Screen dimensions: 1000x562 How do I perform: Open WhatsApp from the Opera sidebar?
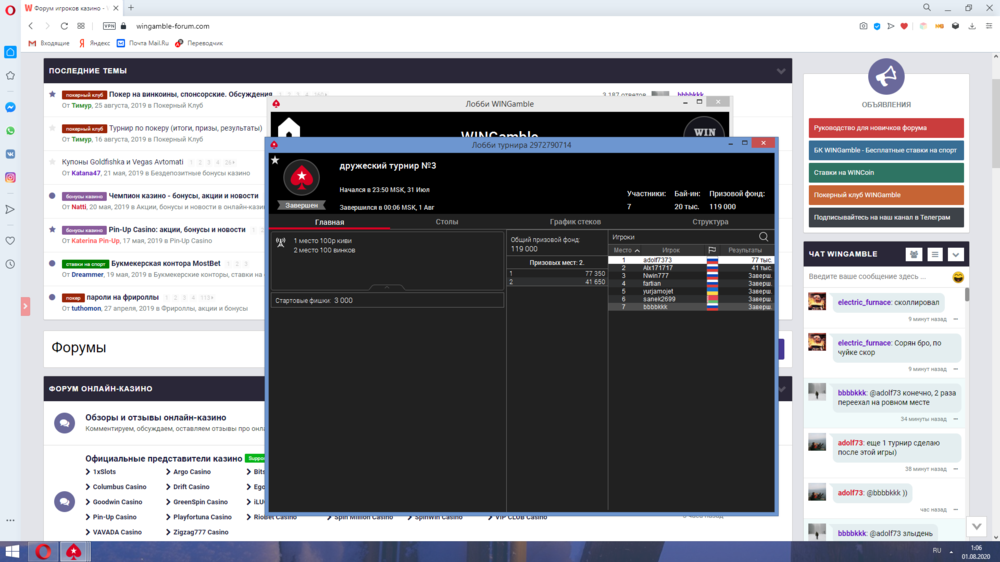click(x=10, y=130)
